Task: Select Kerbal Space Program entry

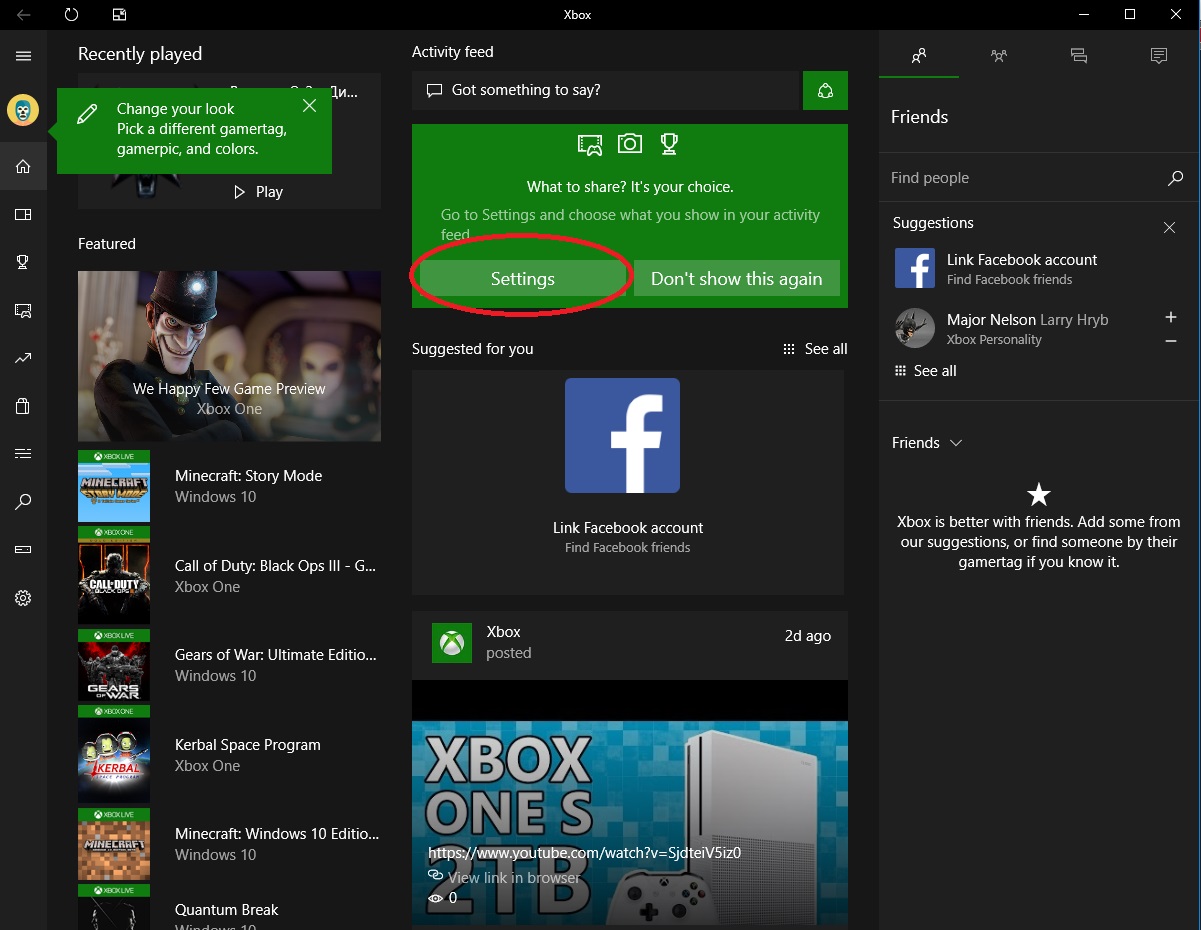Action: click(x=229, y=755)
